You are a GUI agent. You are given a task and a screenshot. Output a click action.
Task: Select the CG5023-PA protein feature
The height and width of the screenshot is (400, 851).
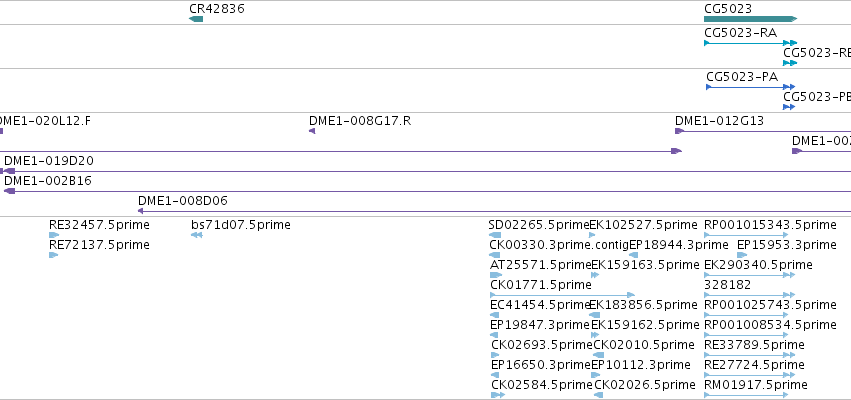751,87
